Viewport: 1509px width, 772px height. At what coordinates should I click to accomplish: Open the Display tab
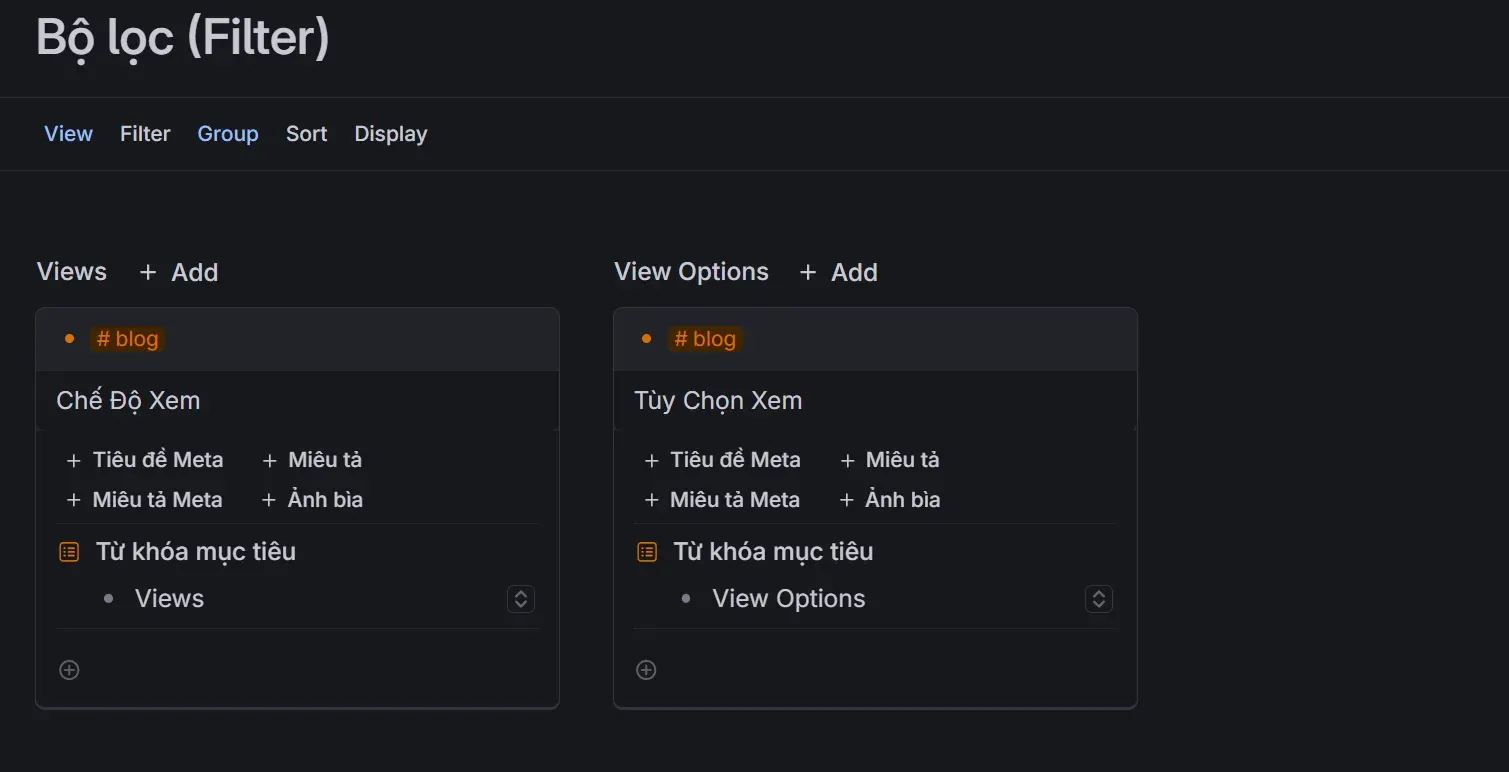click(x=391, y=134)
